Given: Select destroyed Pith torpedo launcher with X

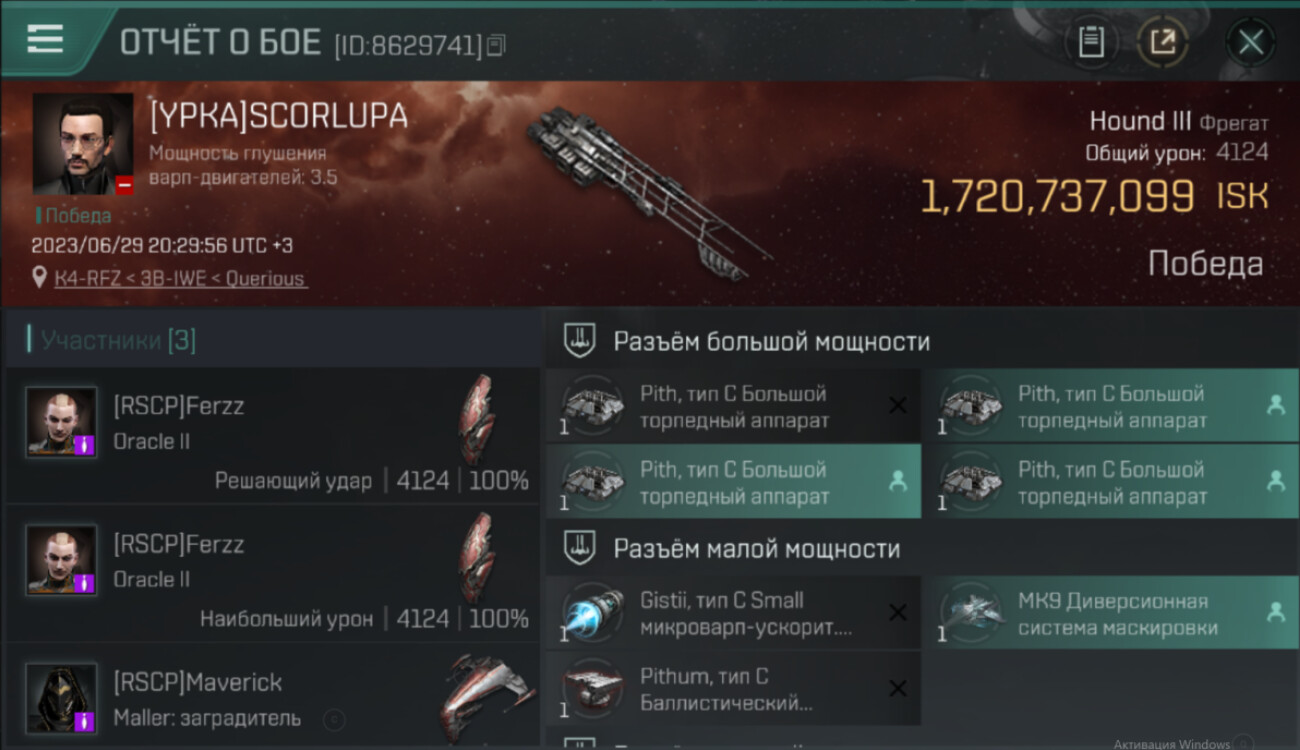Looking at the screenshot, I should point(733,407).
